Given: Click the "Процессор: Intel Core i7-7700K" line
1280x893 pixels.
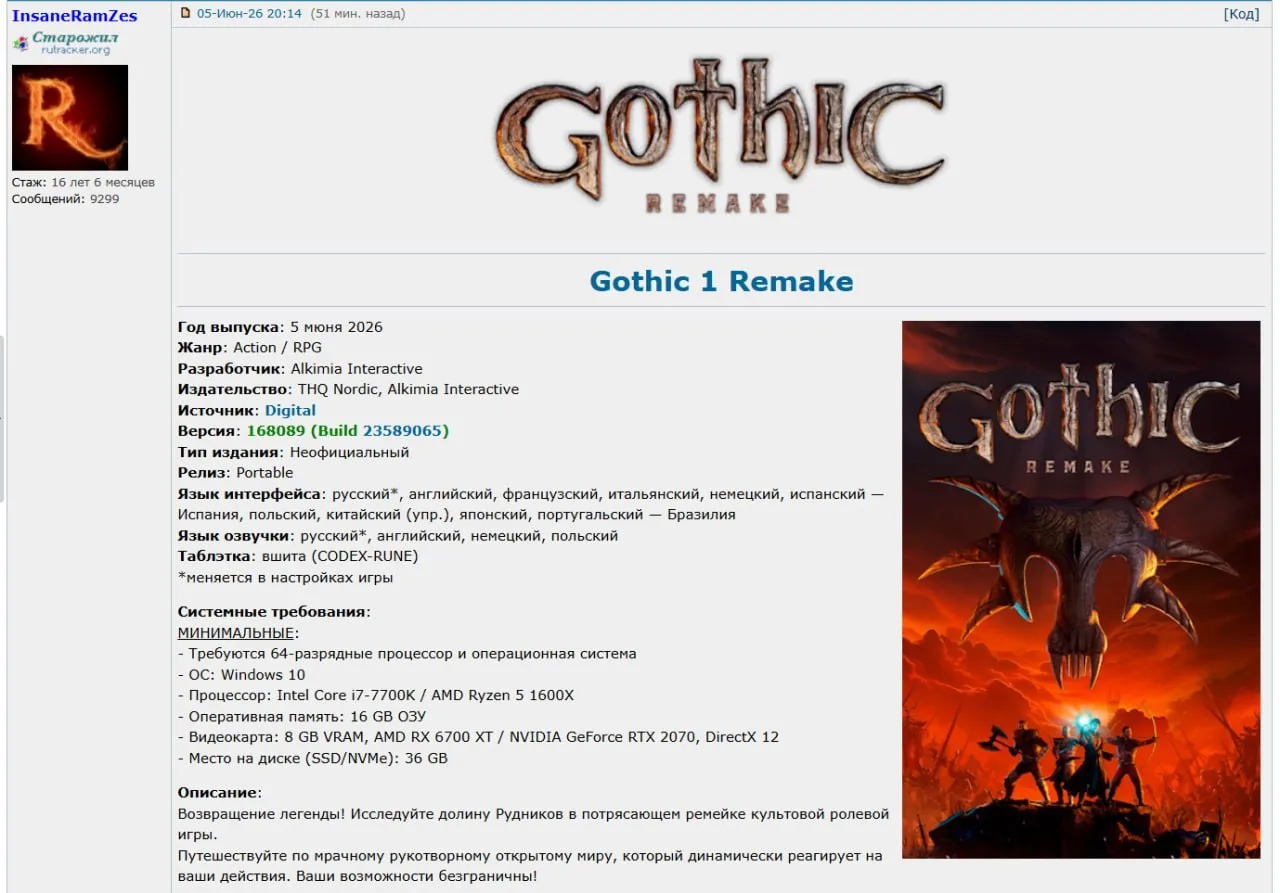Looking at the screenshot, I should (x=376, y=696).
